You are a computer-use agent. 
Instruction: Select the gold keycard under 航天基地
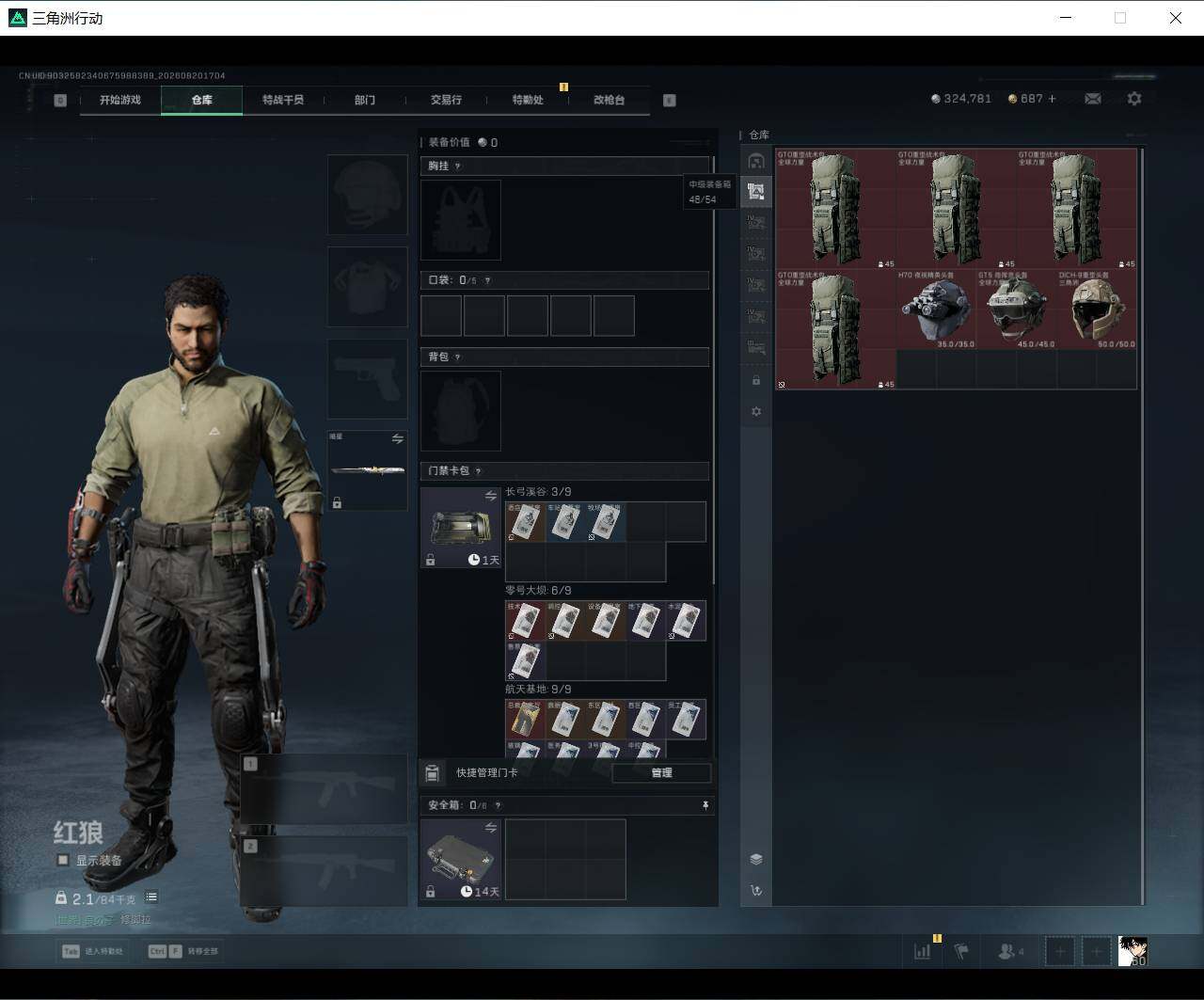(525, 720)
